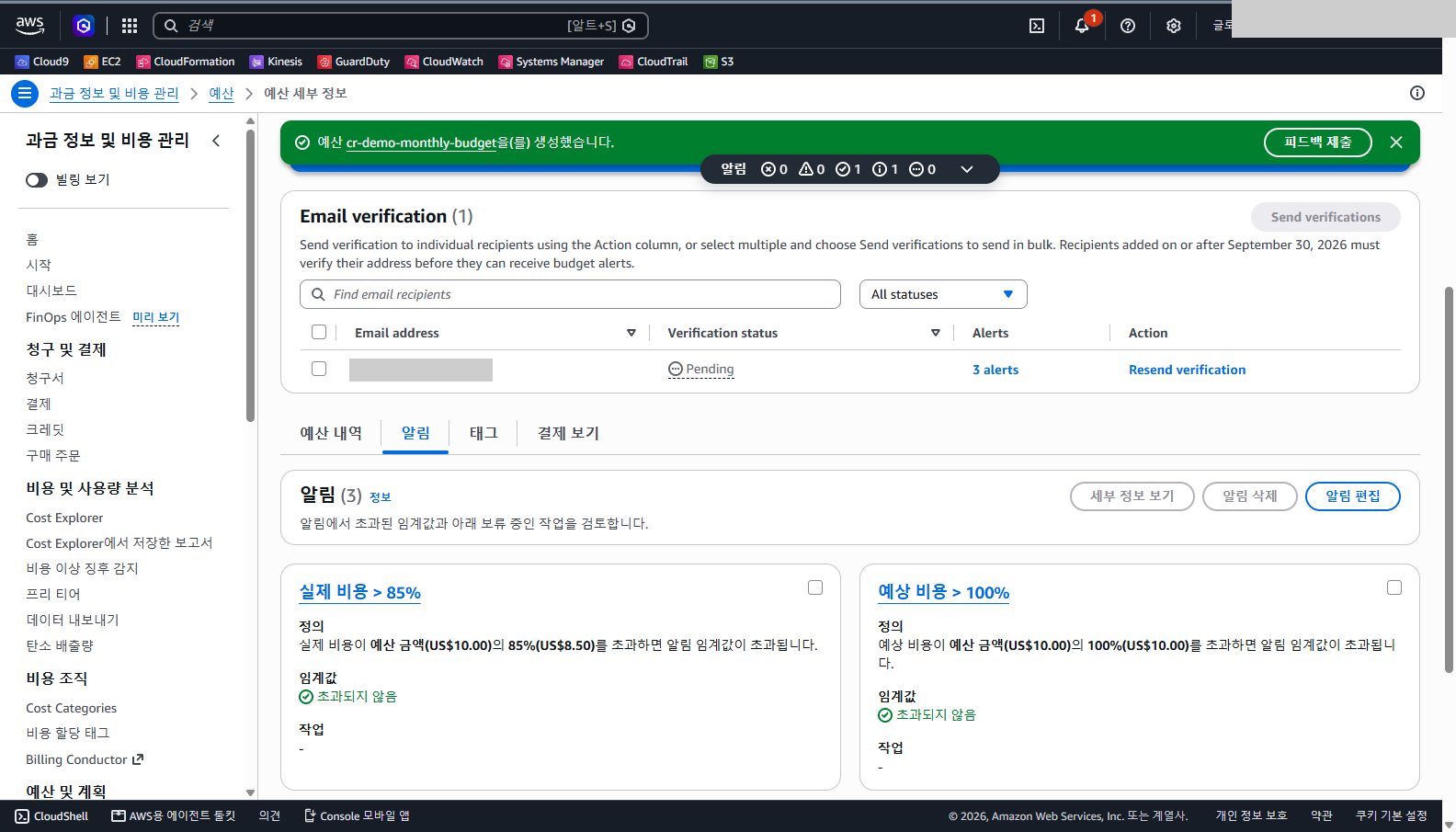Open the CloudTrail favorite shortcut
The image size is (1456, 832).
[654, 62]
